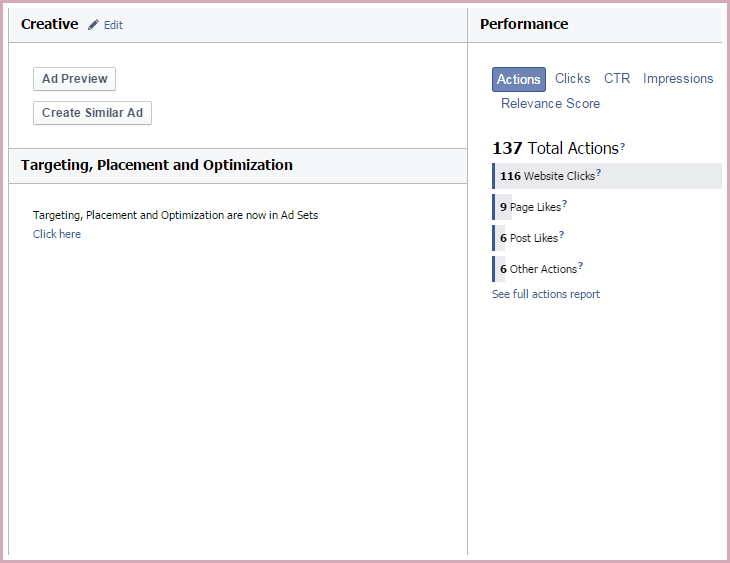This screenshot has height=563, width=730.
Task: Follow the Click here link to Ad Sets
Action: (57, 234)
